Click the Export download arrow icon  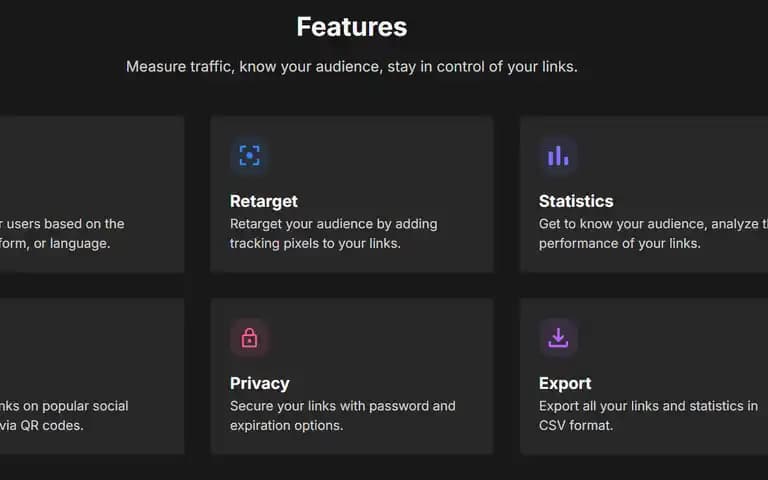pyautogui.click(x=558, y=338)
